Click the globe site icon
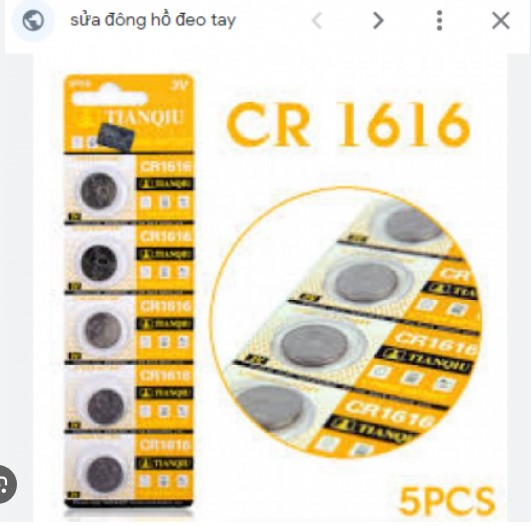This screenshot has height=526, width=531. point(33,21)
